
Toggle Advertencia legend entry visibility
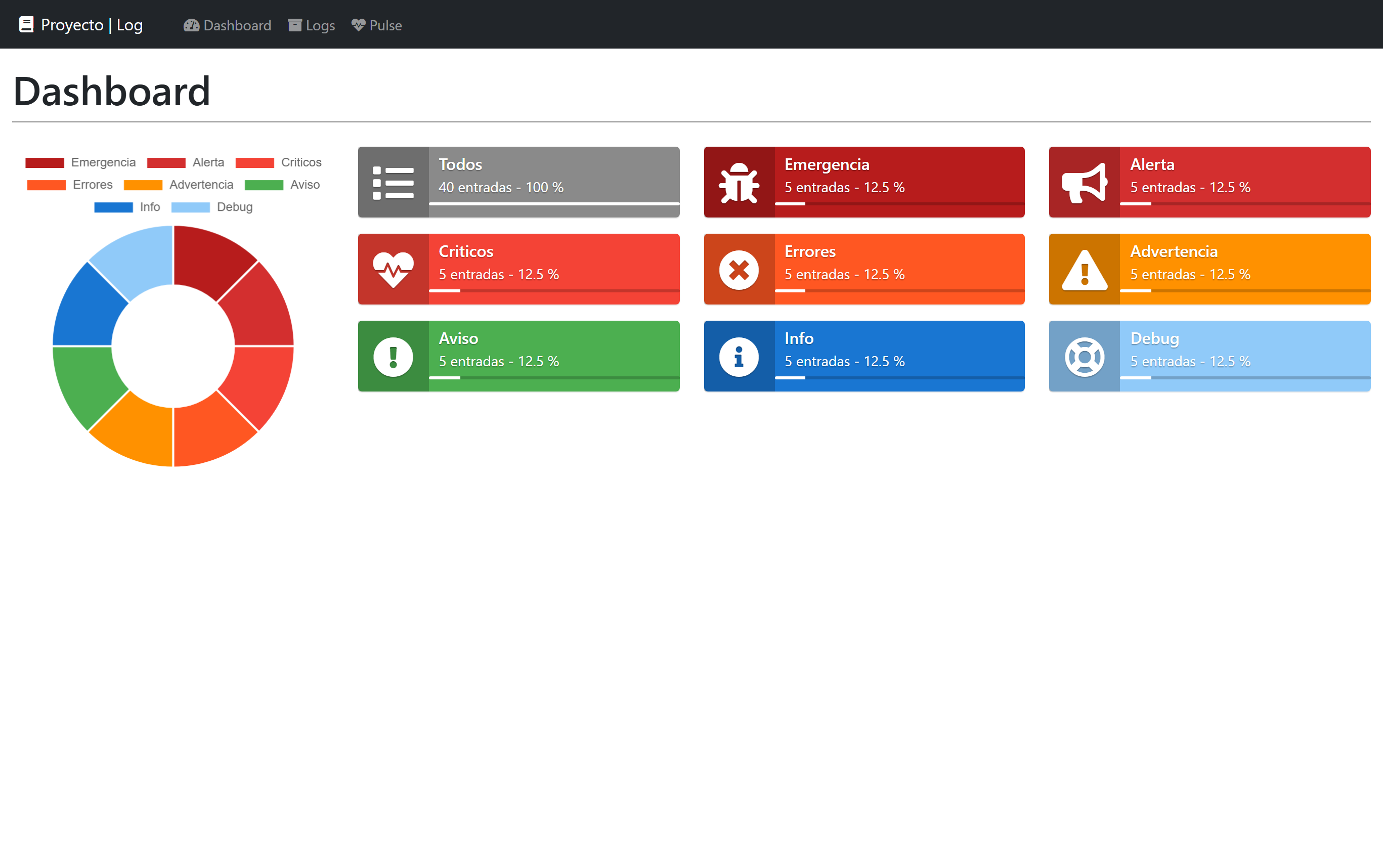pos(179,185)
